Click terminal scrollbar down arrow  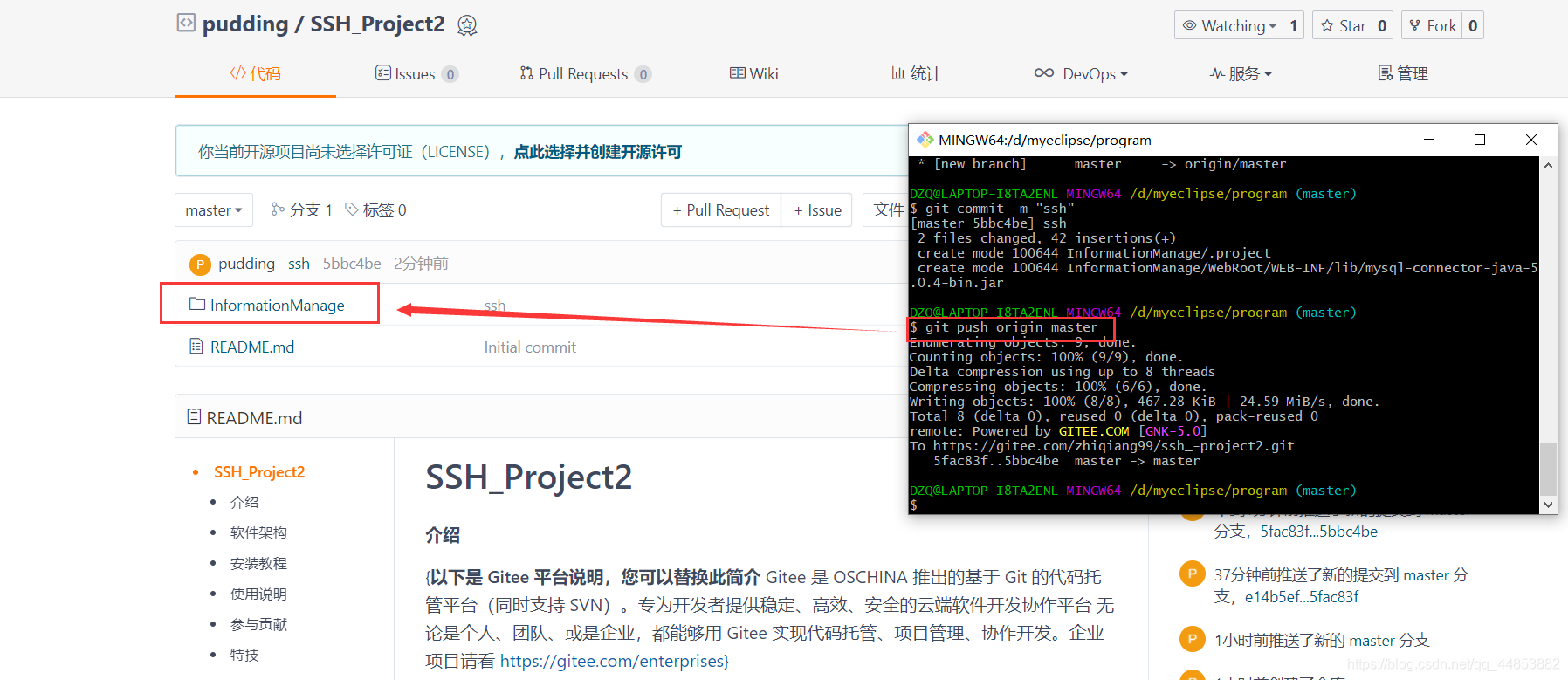click(1548, 505)
